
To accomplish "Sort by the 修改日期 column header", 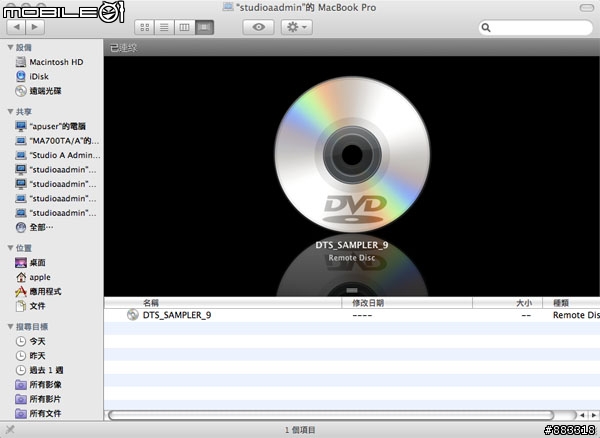I will 407,303.
